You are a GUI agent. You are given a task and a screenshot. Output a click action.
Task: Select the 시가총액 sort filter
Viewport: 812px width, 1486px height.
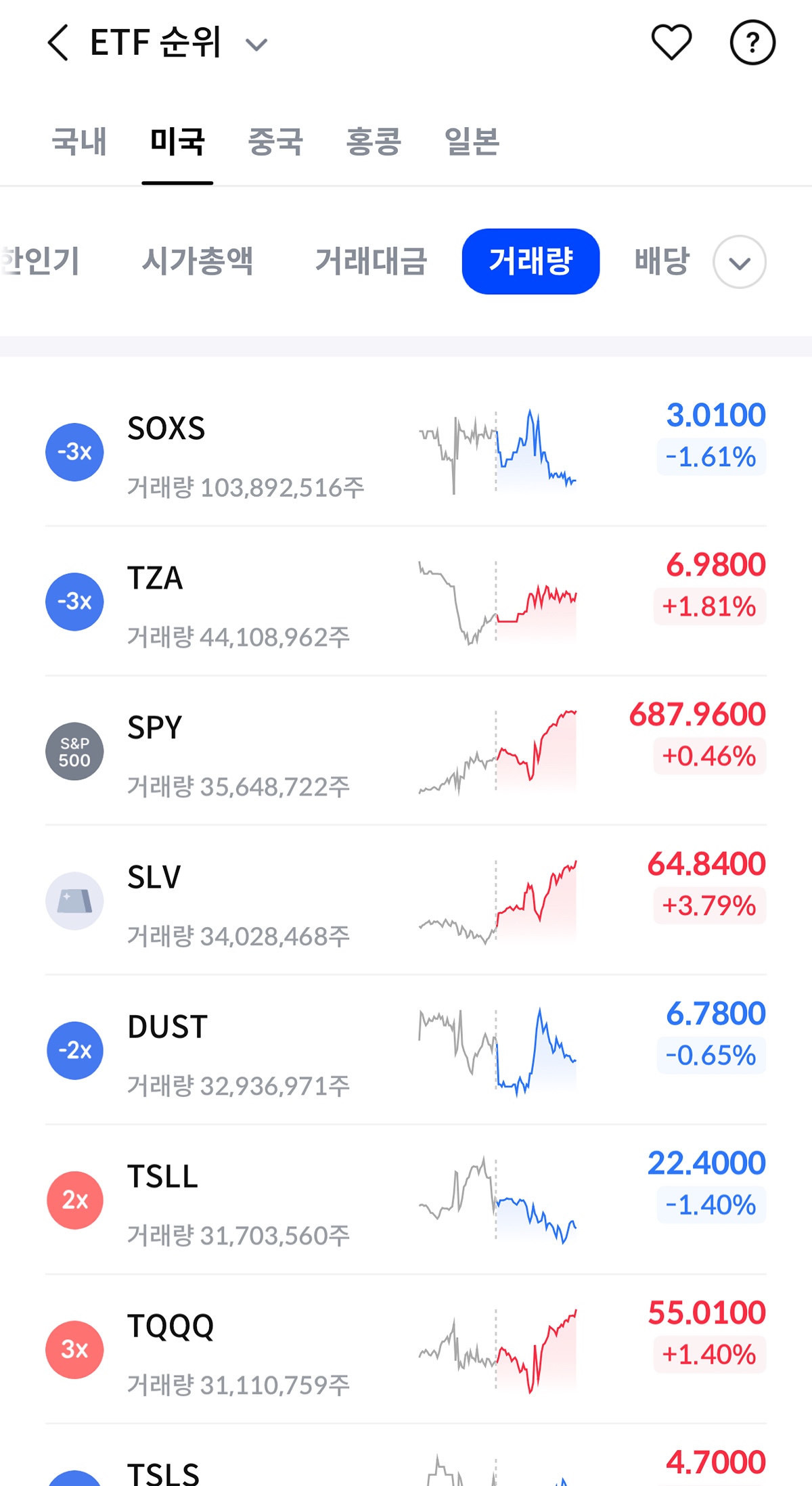[198, 261]
